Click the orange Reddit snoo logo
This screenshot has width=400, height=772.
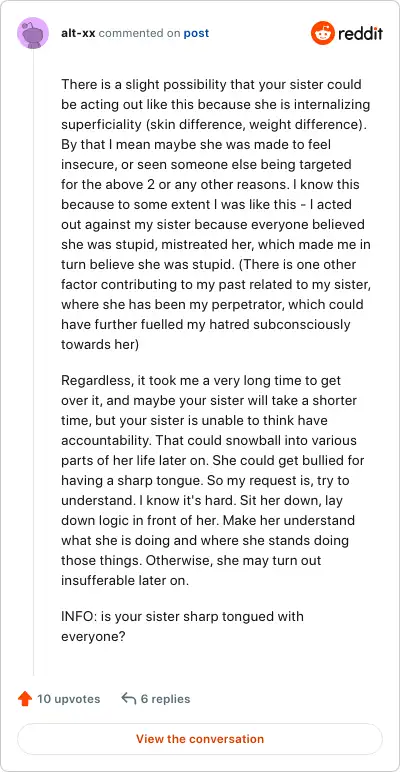coord(323,33)
